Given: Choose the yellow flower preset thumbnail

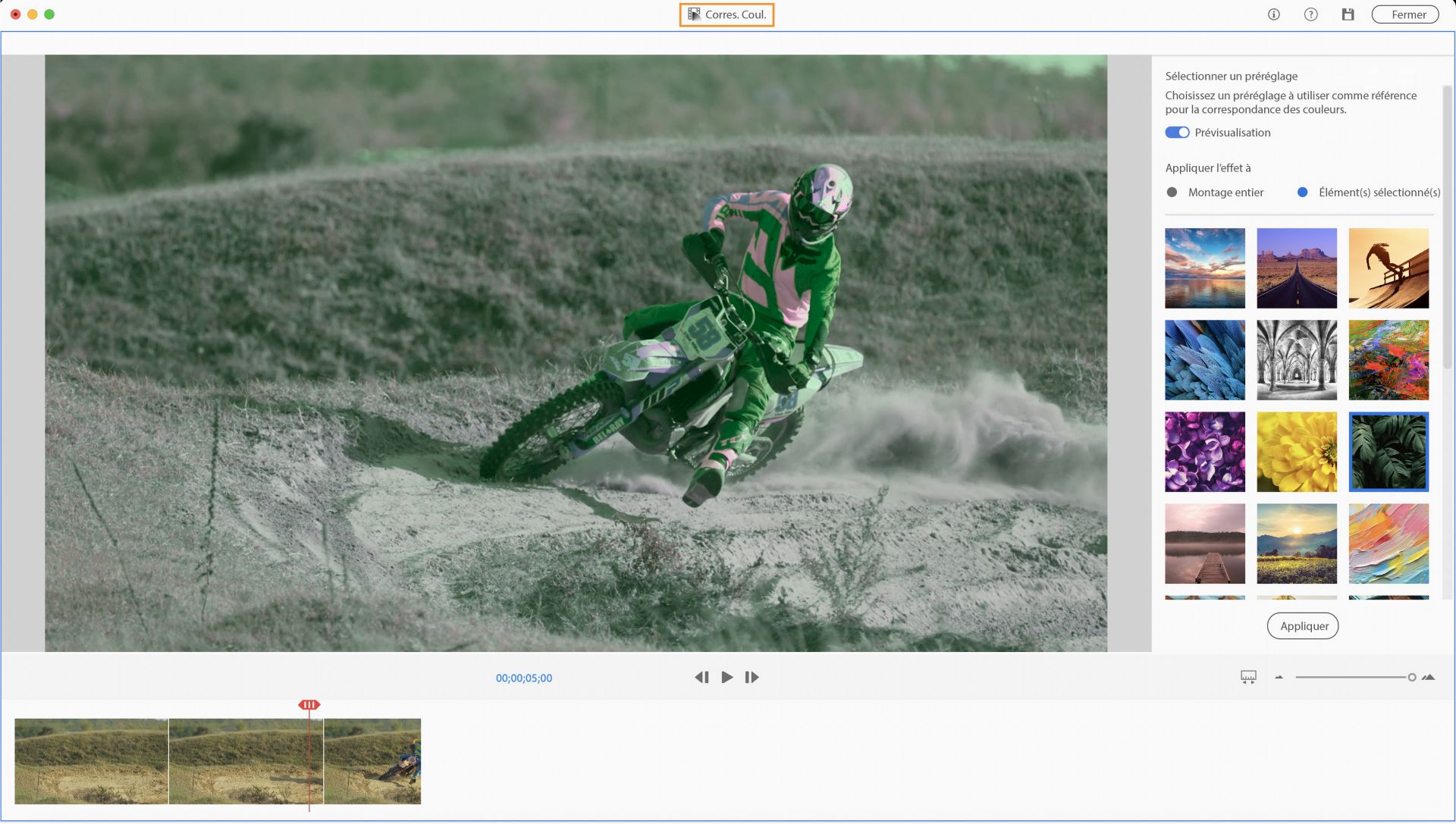Looking at the screenshot, I should click(x=1297, y=452).
